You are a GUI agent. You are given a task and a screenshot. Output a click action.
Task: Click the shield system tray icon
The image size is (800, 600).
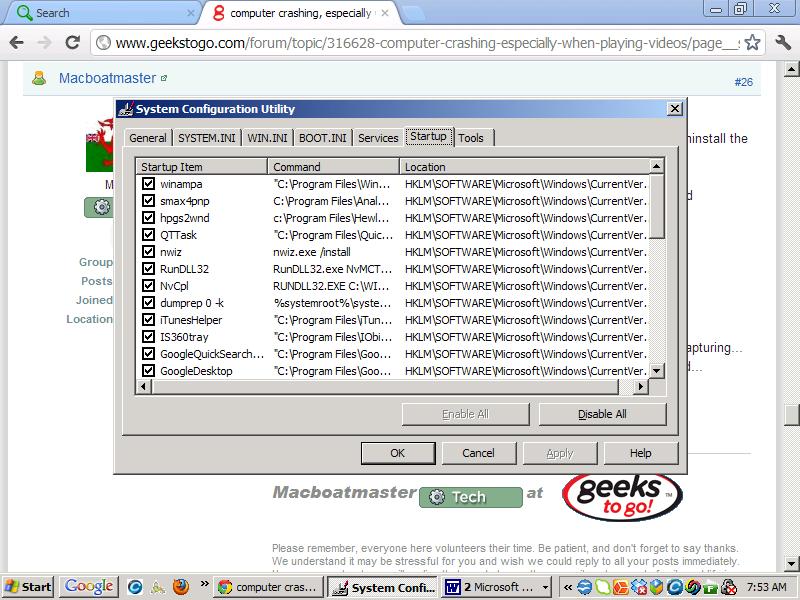click(657, 587)
